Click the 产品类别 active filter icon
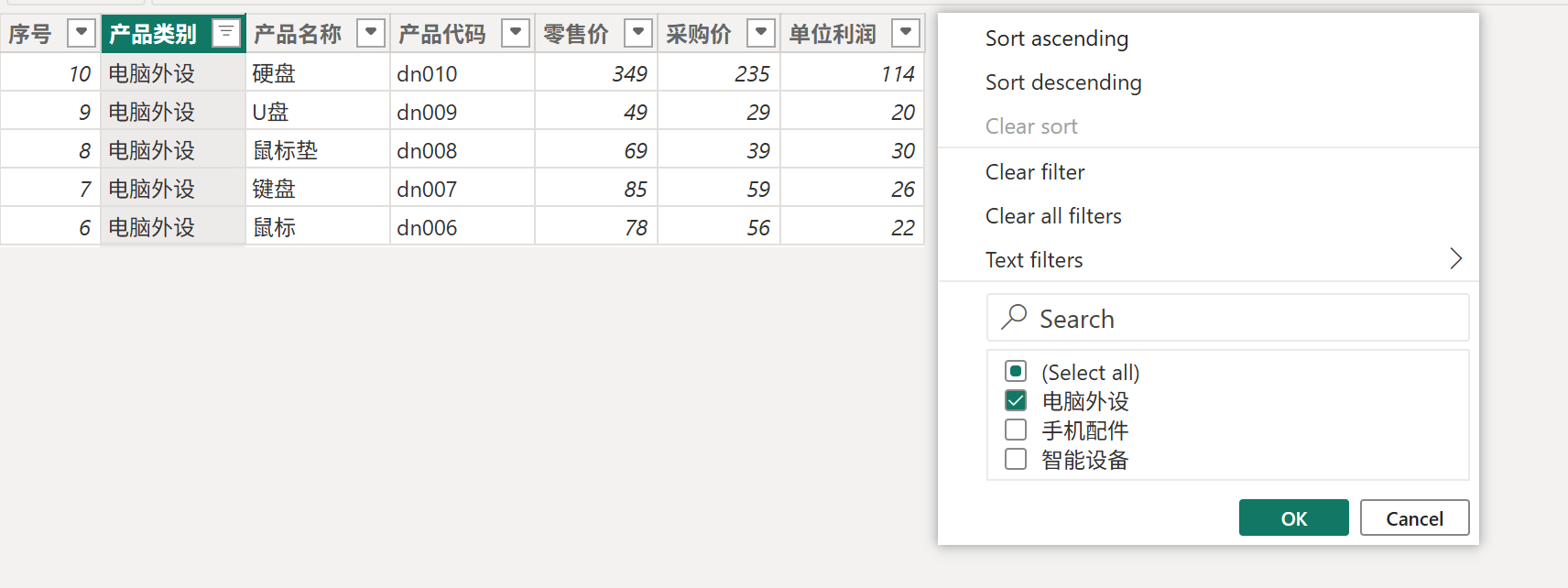The height and width of the screenshot is (588, 1568). point(225,34)
